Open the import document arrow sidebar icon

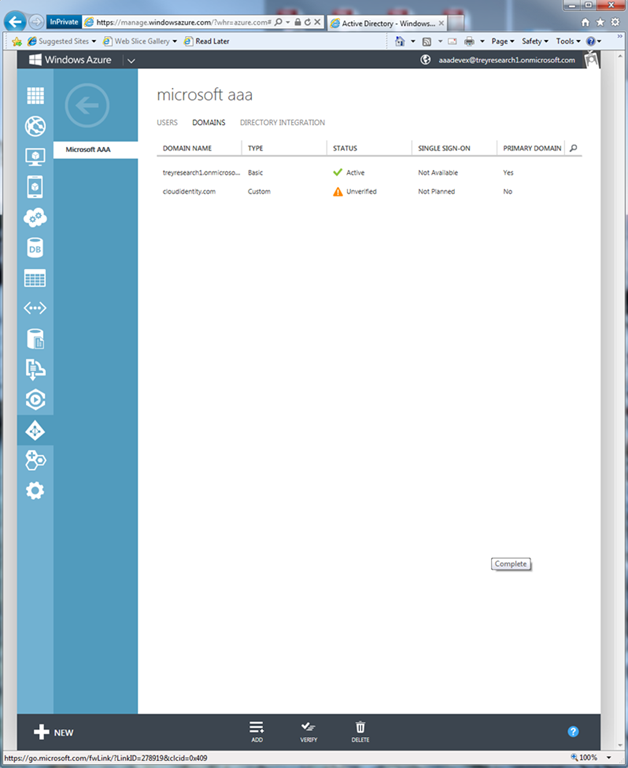pos(35,369)
